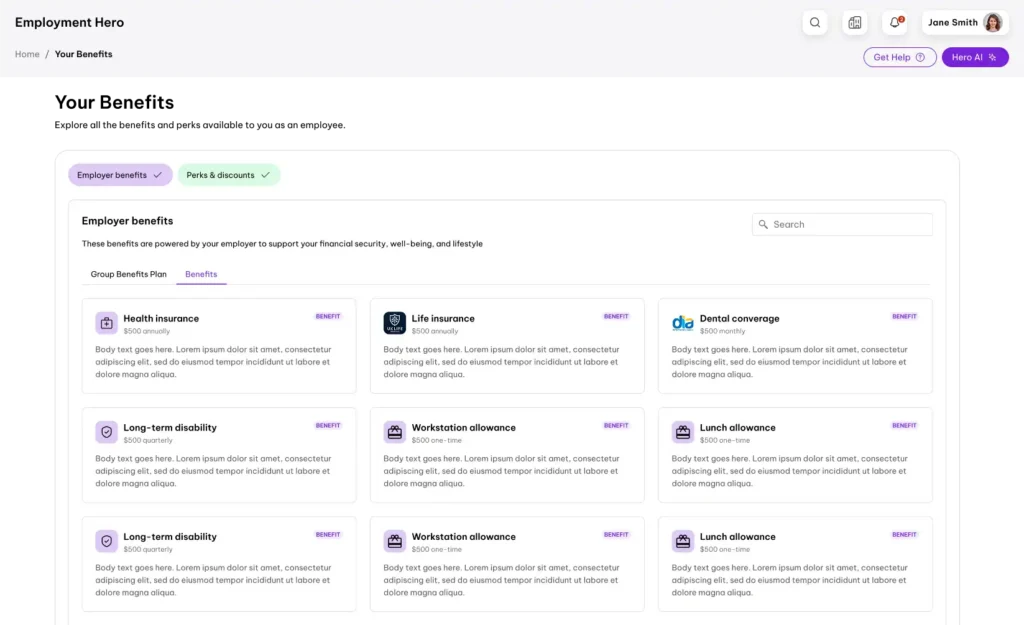The image size is (1024, 625).
Task: Select the Workstation allowance briefcase icon
Action: click(394, 431)
